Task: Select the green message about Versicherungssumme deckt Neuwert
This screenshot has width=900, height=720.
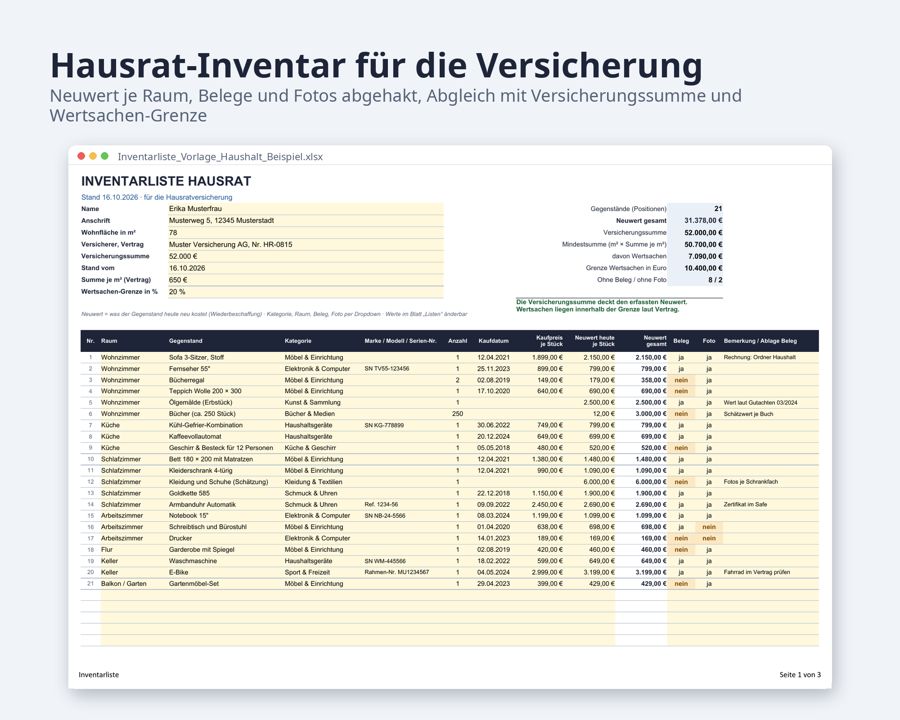Action: 602,302
